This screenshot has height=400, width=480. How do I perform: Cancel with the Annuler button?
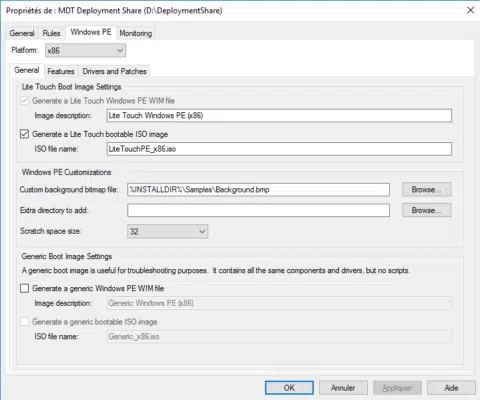(x=343, y=388)
